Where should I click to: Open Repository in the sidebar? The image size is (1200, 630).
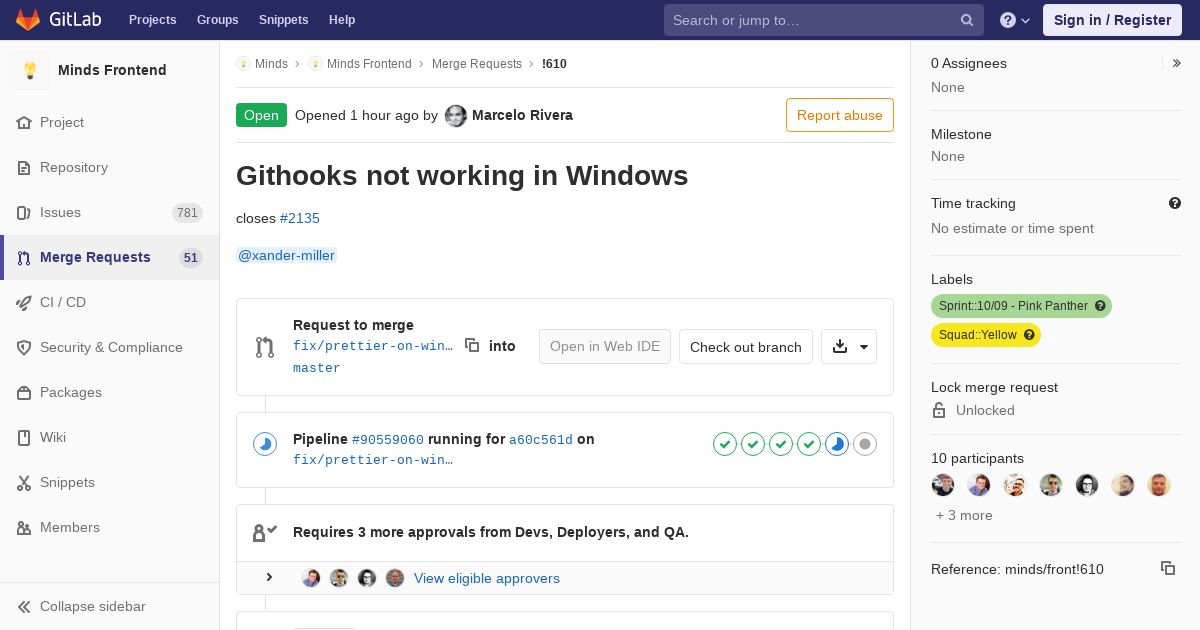point(110,167)
